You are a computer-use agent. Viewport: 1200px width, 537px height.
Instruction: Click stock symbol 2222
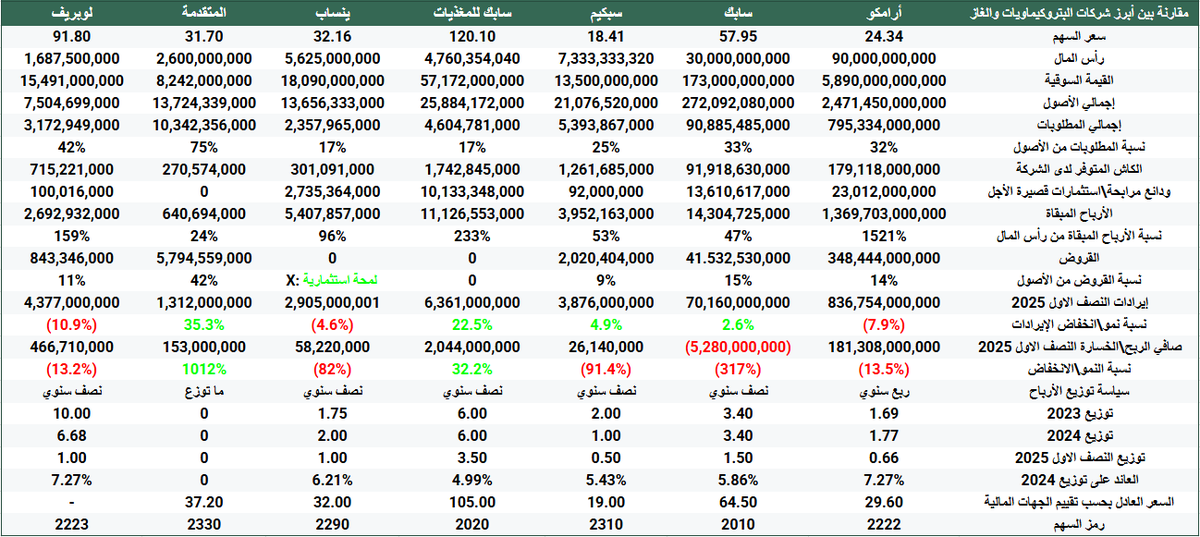click(885, 525)
